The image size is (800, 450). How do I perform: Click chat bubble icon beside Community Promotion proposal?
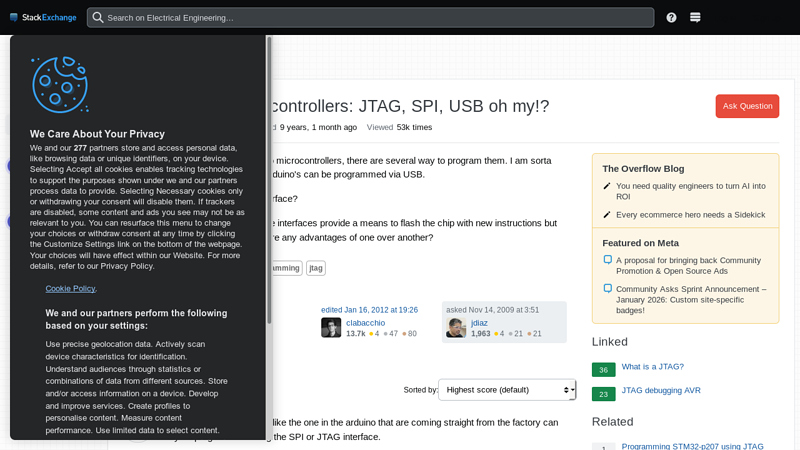click(x=607, y=260)
